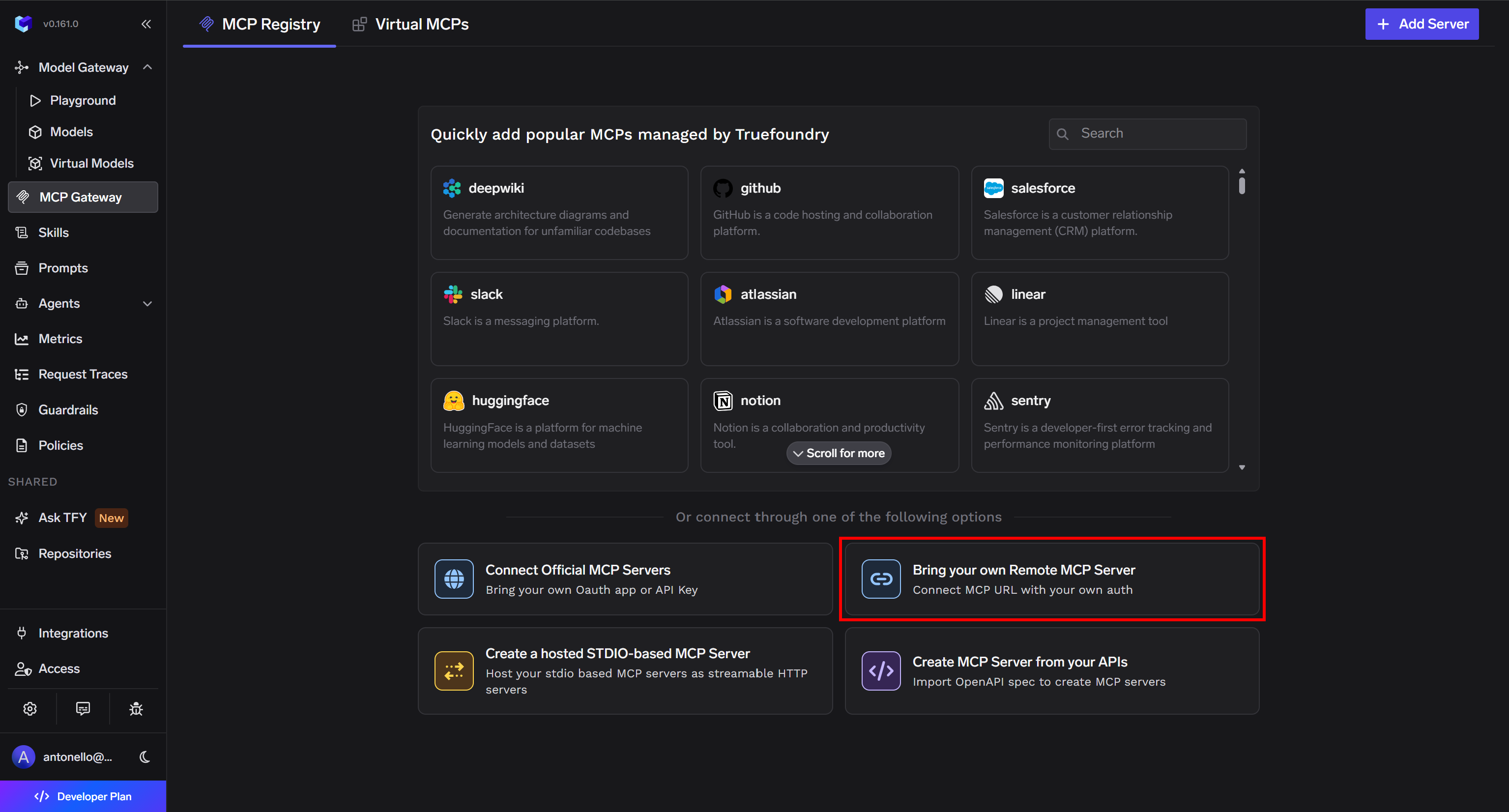
Task: Select the github MCP card
Action: tap(829, 213)
